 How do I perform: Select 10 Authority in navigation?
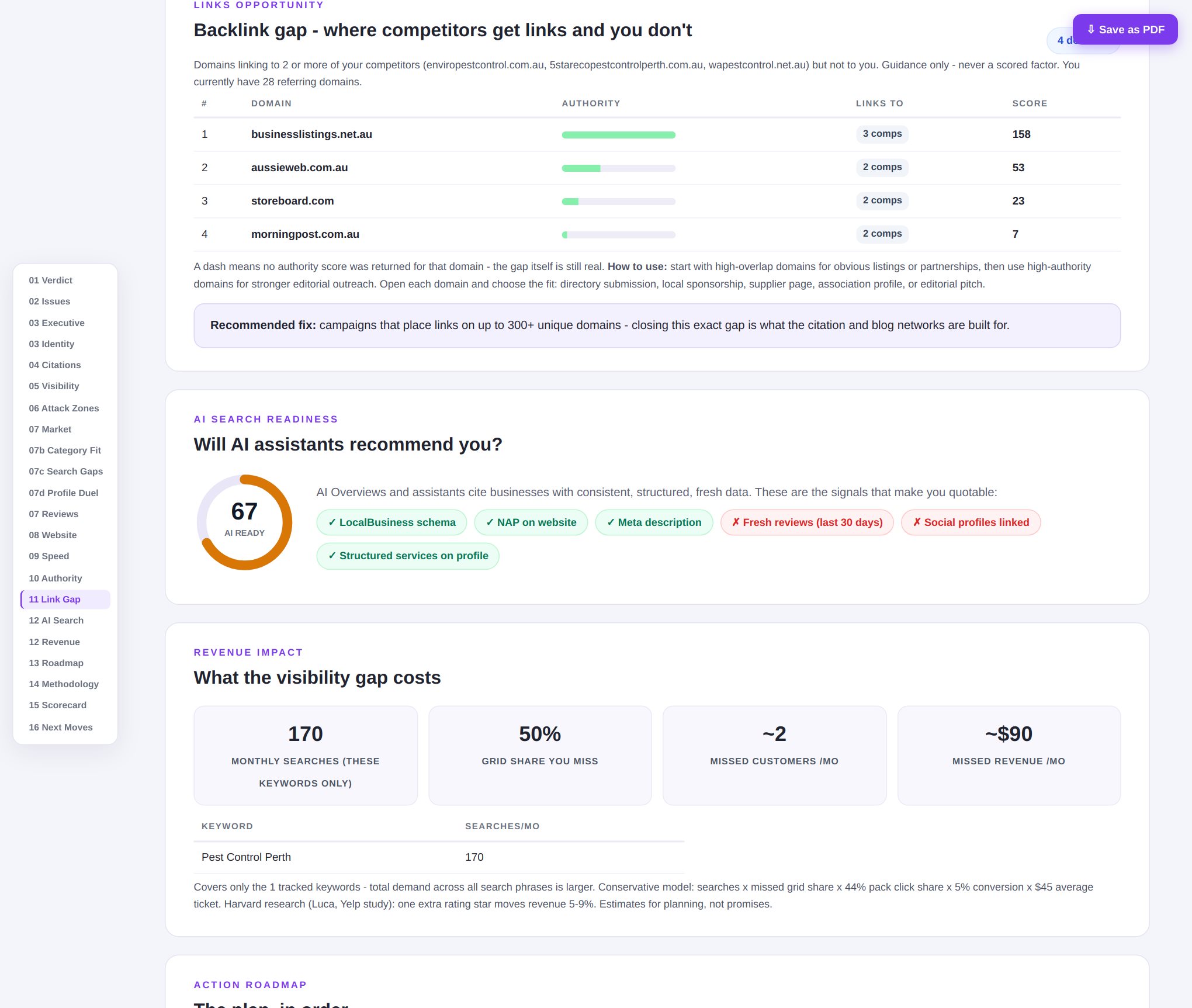pyautogui.click(x=56, y=579)
